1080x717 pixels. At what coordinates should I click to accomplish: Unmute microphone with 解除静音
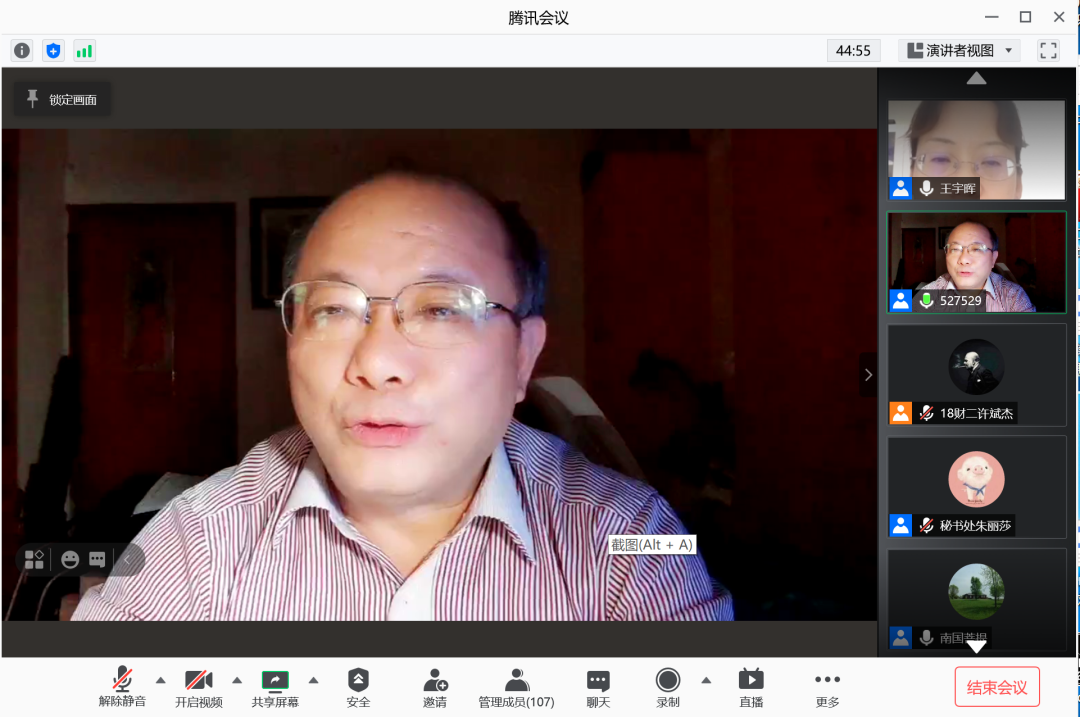122,688
